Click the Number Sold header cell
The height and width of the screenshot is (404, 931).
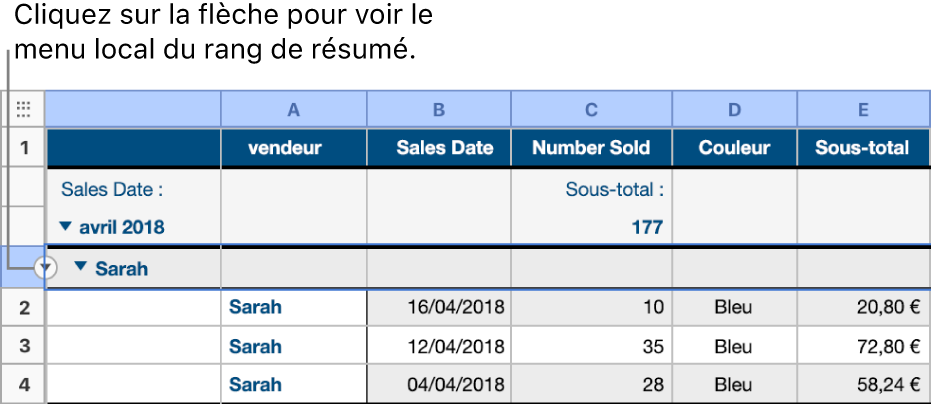click(591, 148)
